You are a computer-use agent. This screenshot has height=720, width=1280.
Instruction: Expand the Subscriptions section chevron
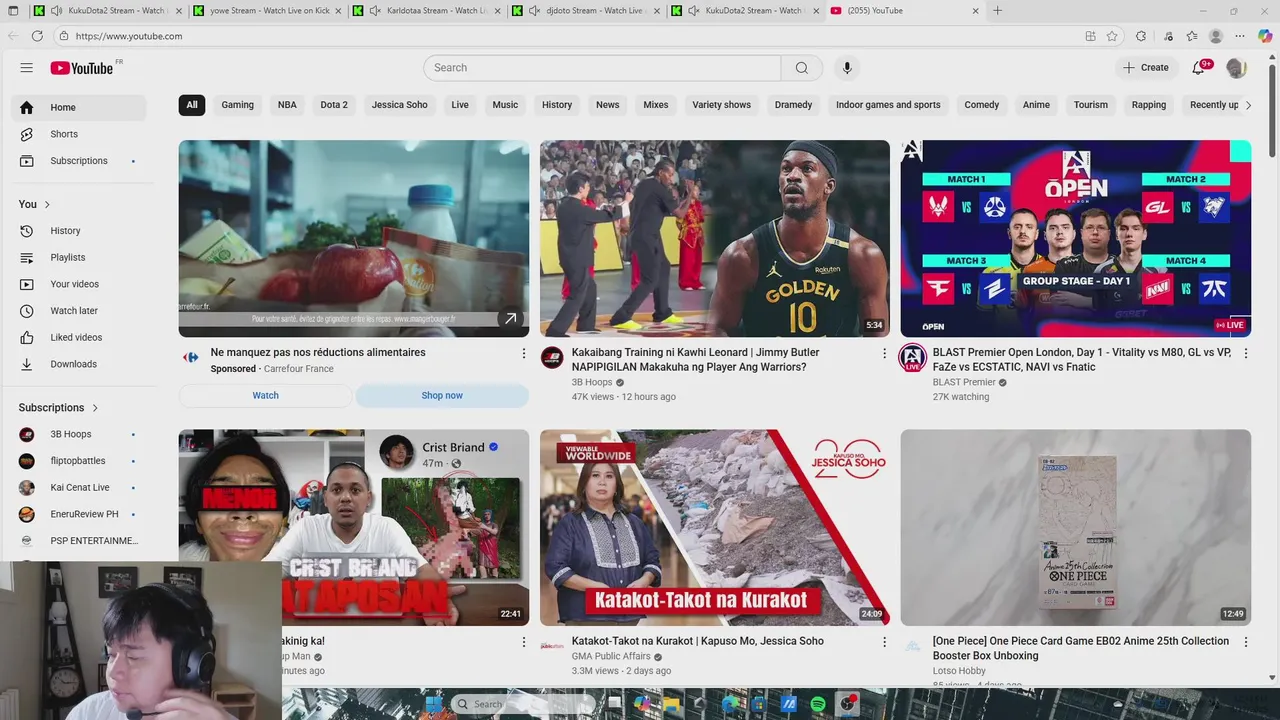[95, 408]
